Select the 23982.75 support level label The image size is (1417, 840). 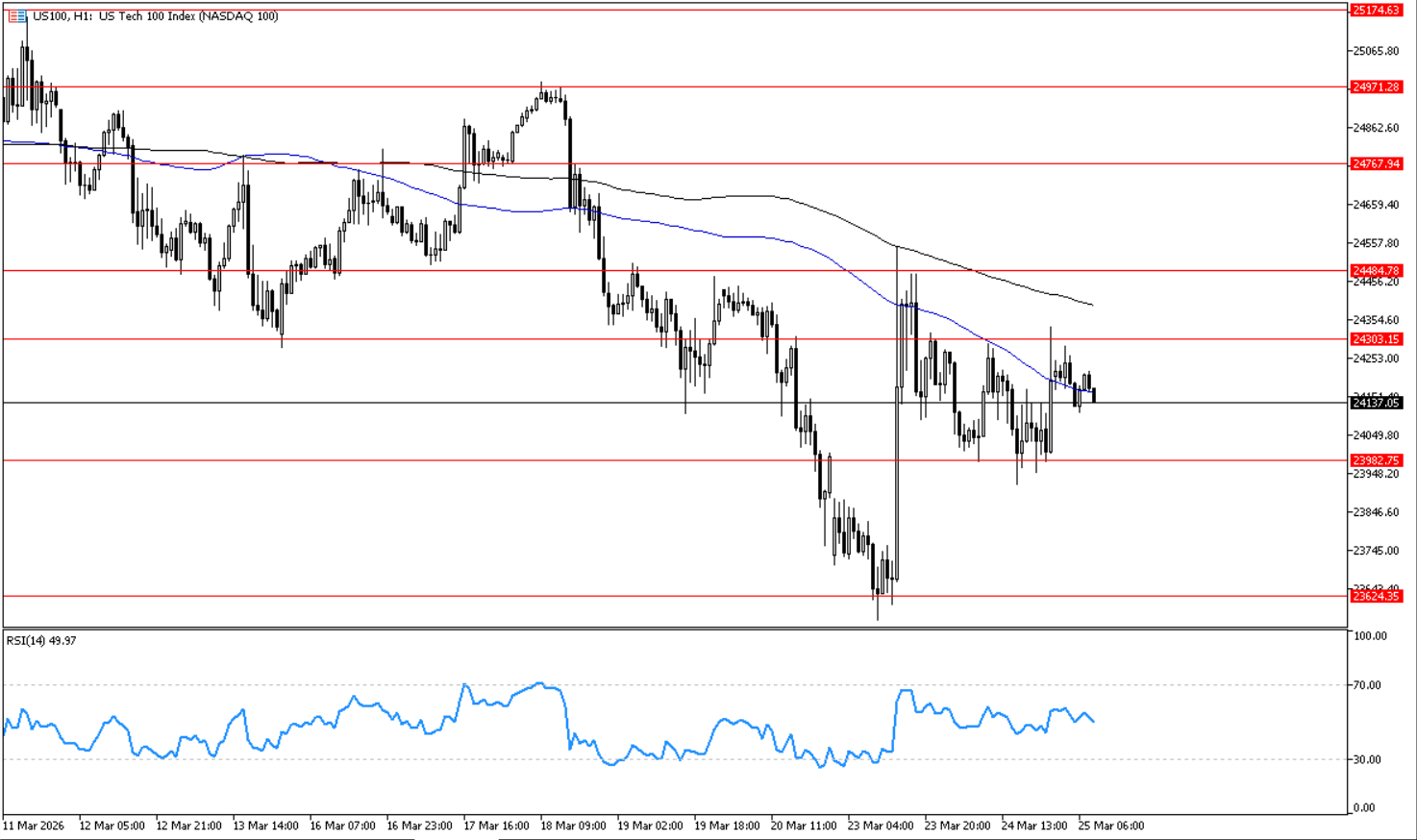click(x=1376, y=460)
